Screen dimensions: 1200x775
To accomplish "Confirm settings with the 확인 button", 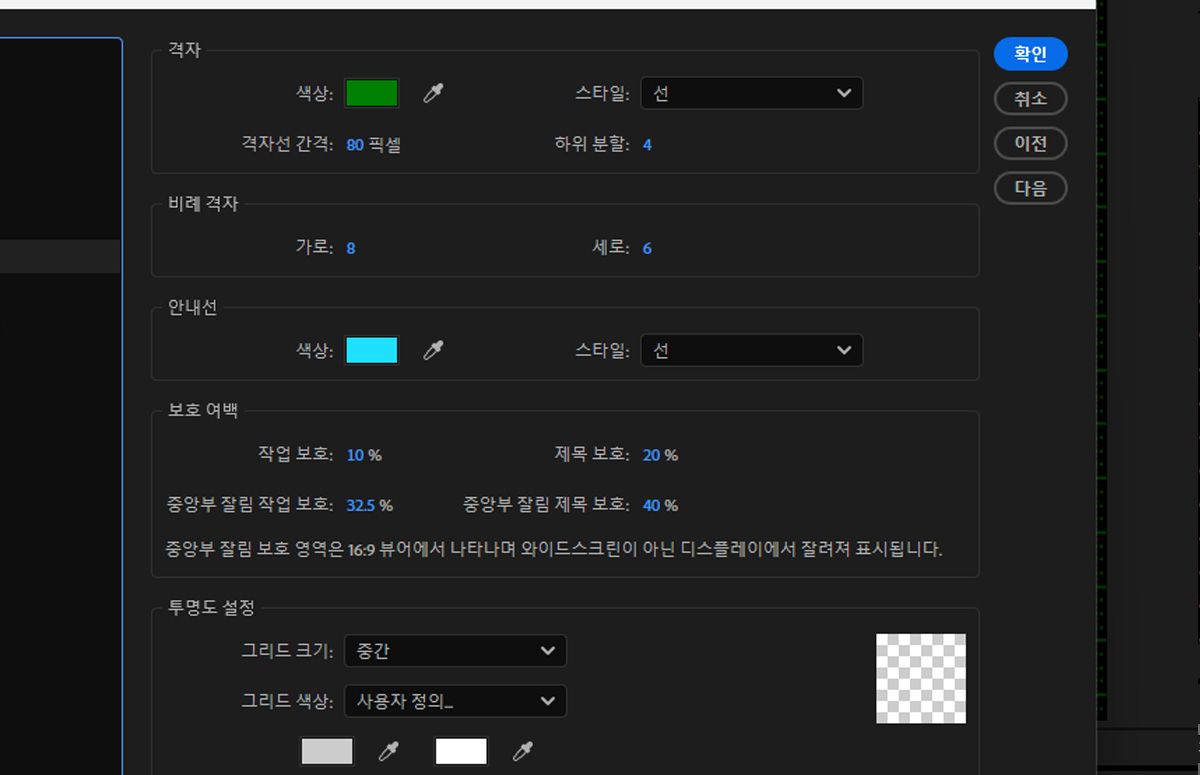I will click(x=1030, y=54).
